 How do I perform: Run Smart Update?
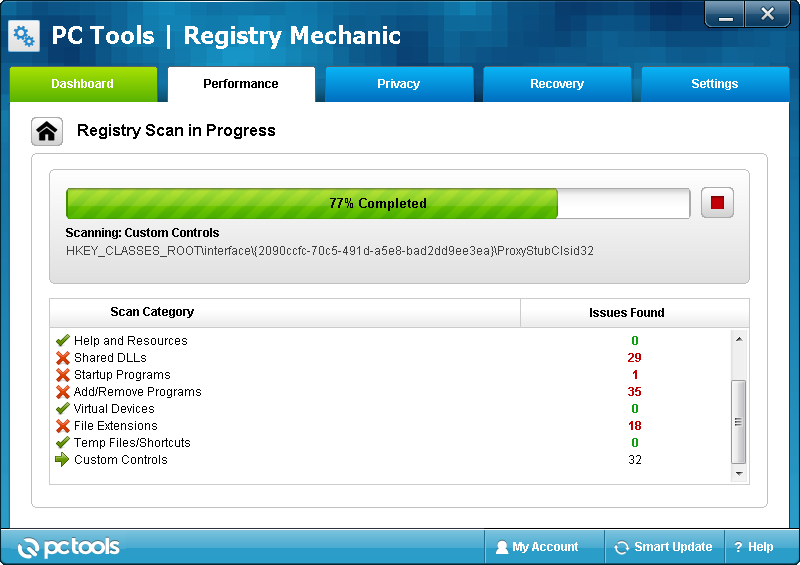point(665,547)
